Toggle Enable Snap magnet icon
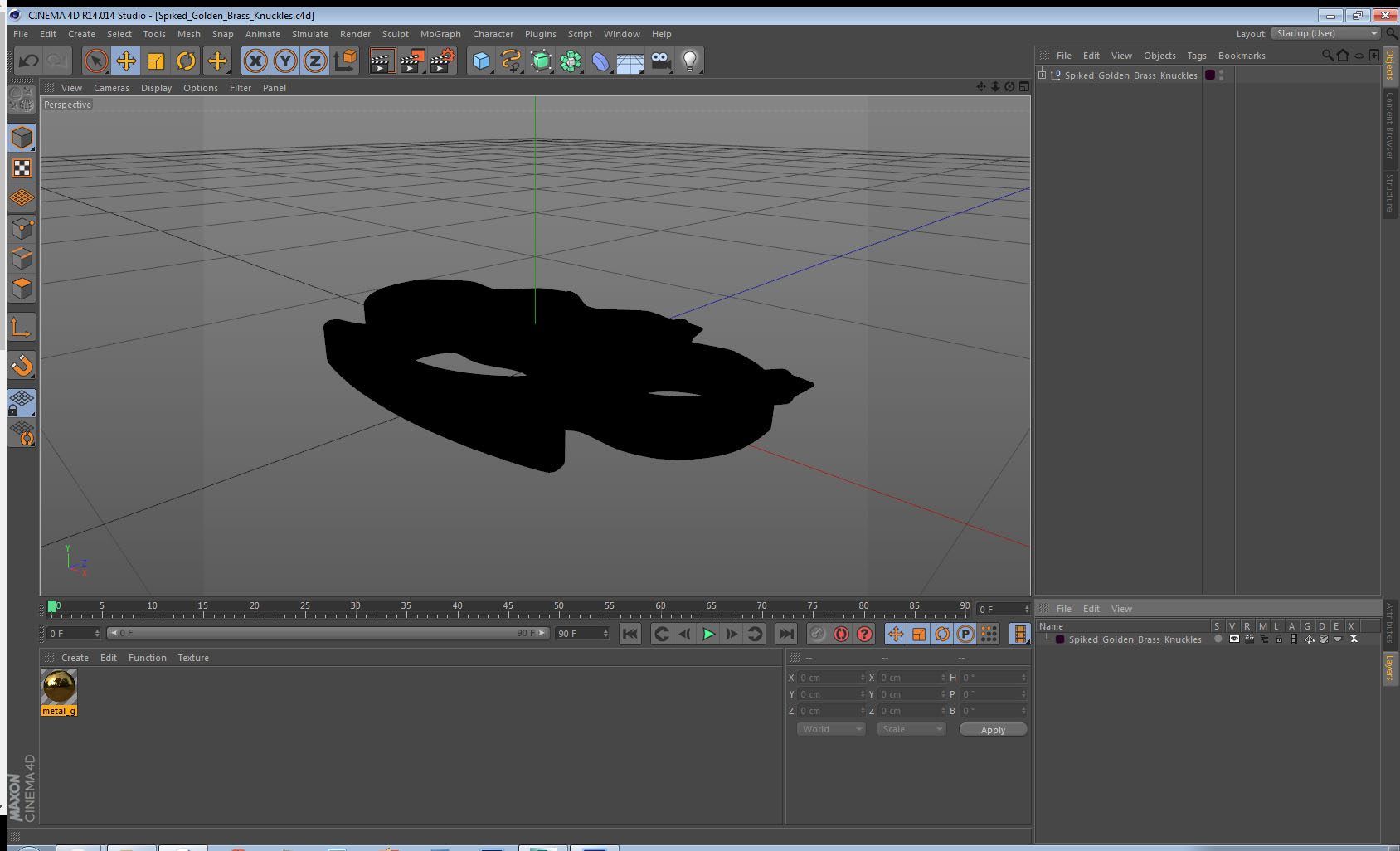This screenshot has height=851, width=1400. pos(22,365)
